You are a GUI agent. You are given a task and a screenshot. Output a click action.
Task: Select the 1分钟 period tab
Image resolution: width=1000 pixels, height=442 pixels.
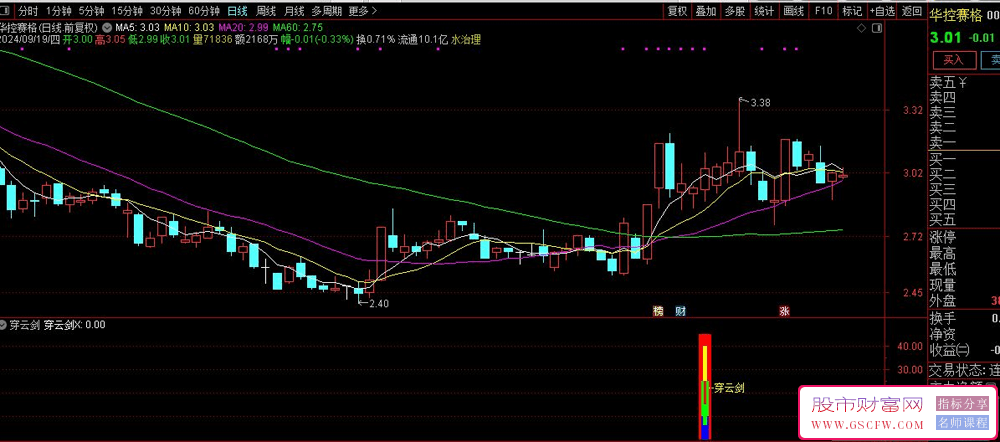click(x=59, y=11)
